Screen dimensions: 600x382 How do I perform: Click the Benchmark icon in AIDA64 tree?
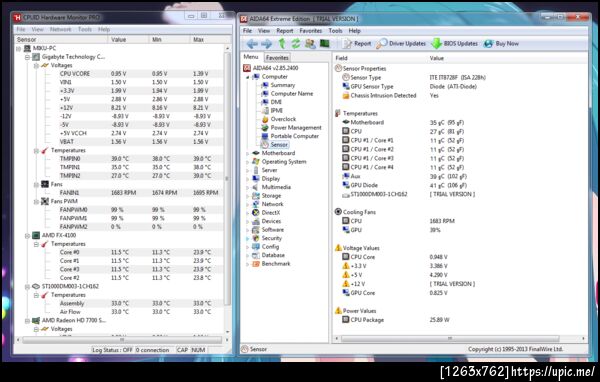[x=256, y=264]
